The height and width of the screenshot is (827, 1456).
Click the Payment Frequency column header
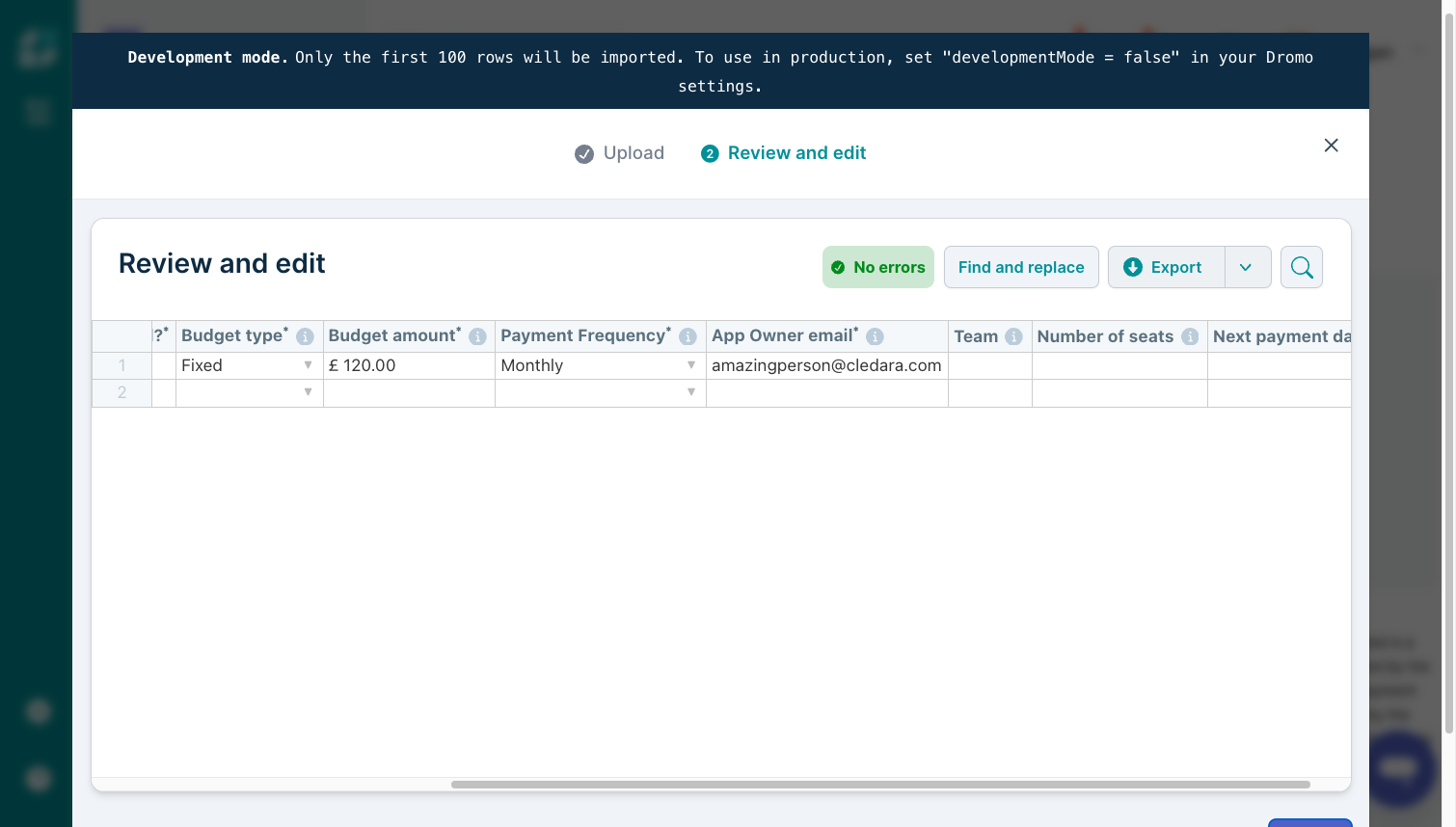(601, 336)
